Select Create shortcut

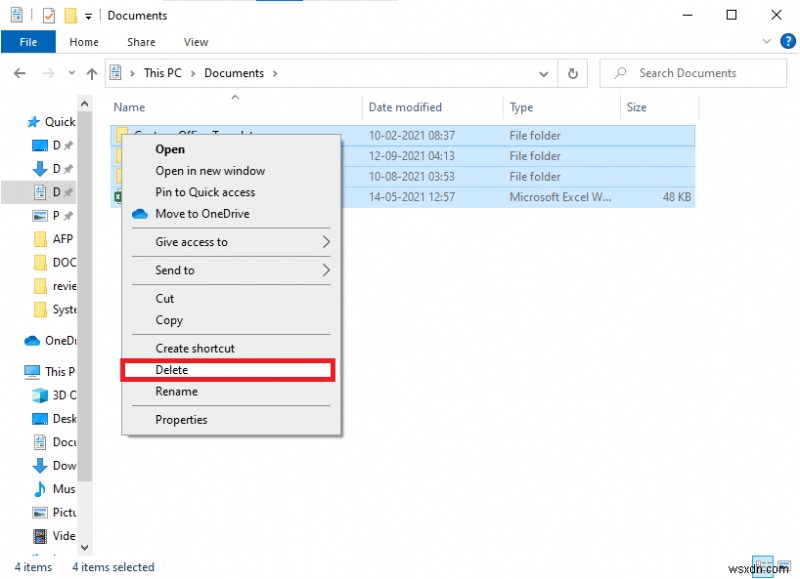pyautogui.click(x=231, y=348)
